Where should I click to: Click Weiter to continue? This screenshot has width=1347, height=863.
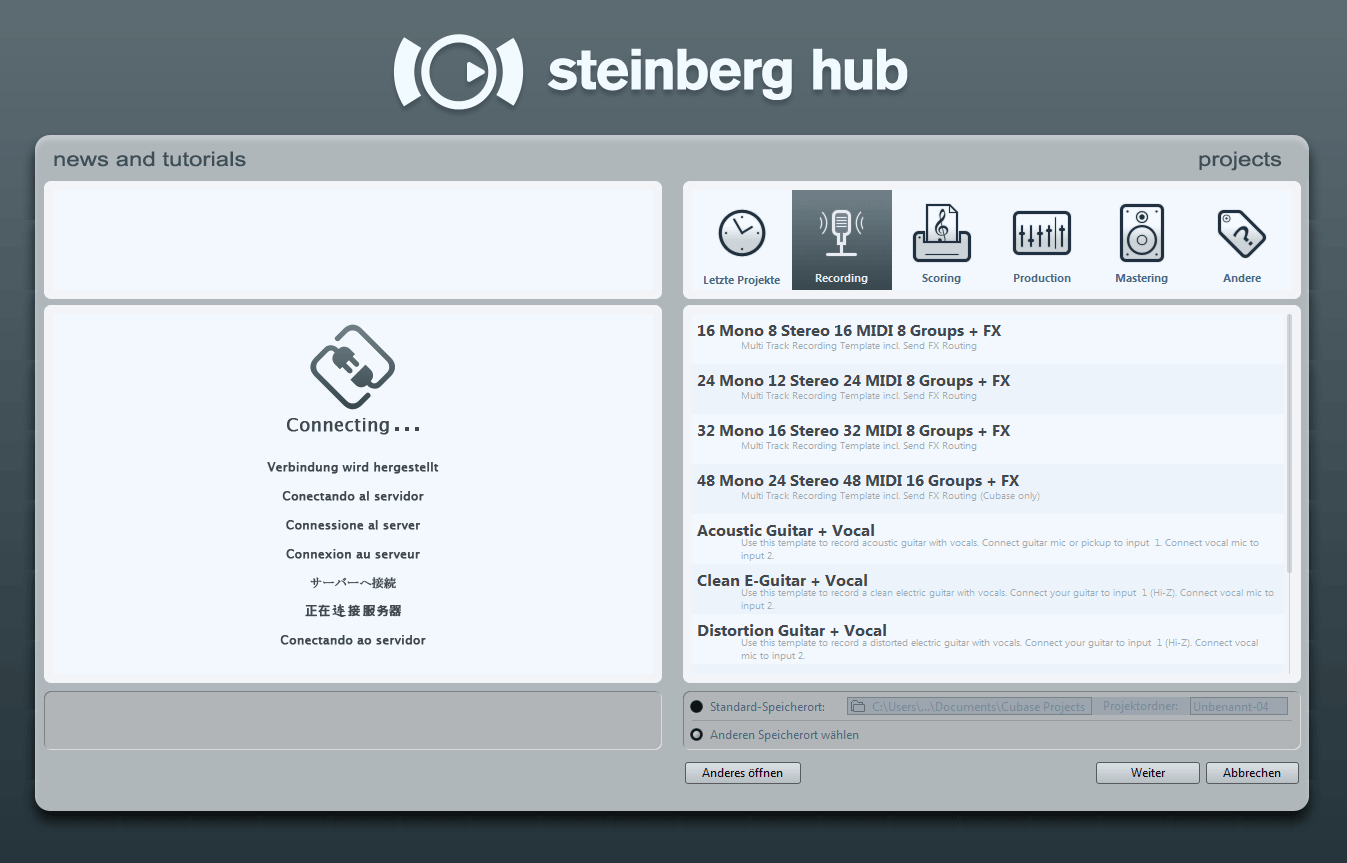tap(1147, 773)
